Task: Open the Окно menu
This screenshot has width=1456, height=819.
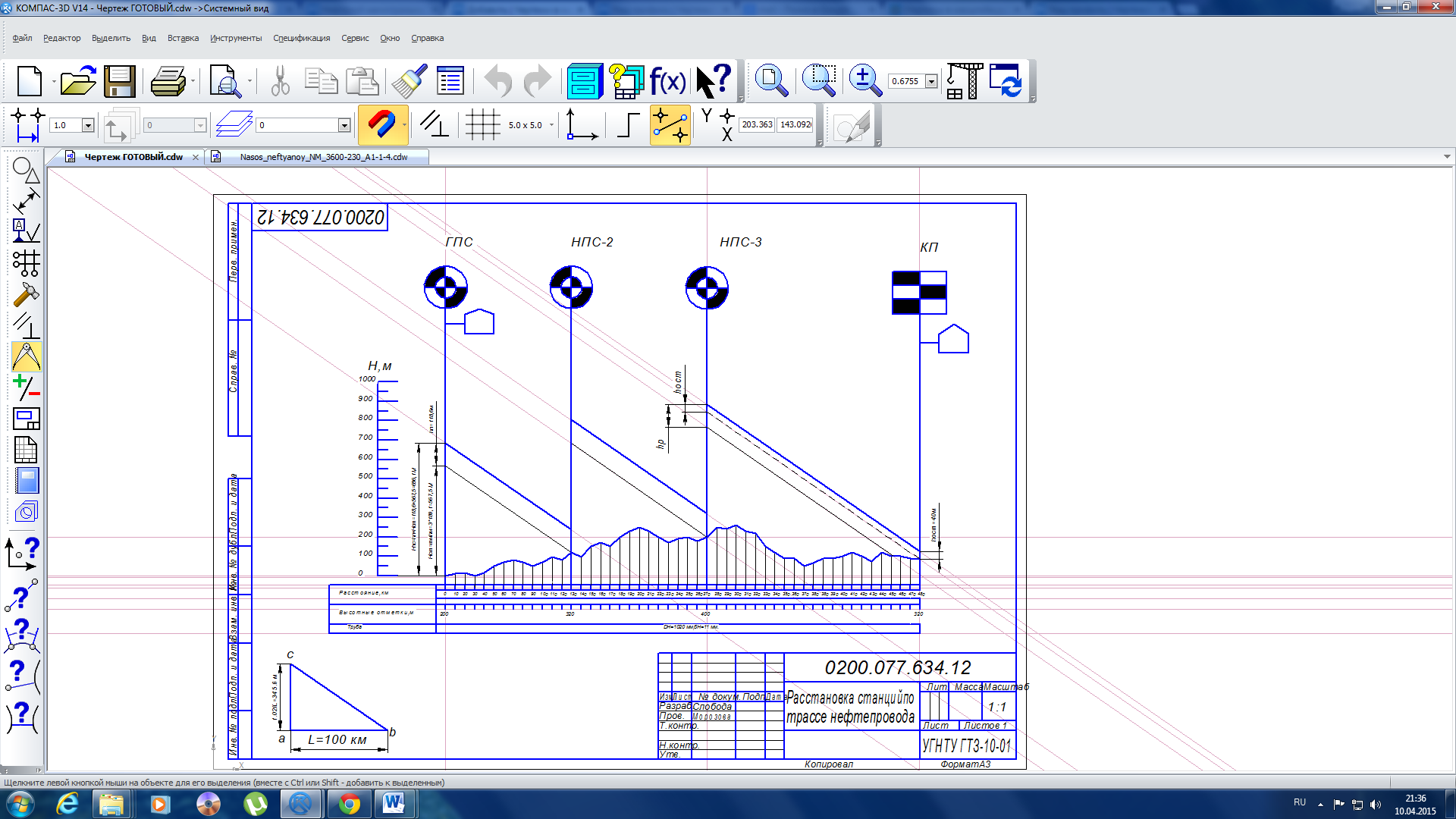Action: point(390,38)
